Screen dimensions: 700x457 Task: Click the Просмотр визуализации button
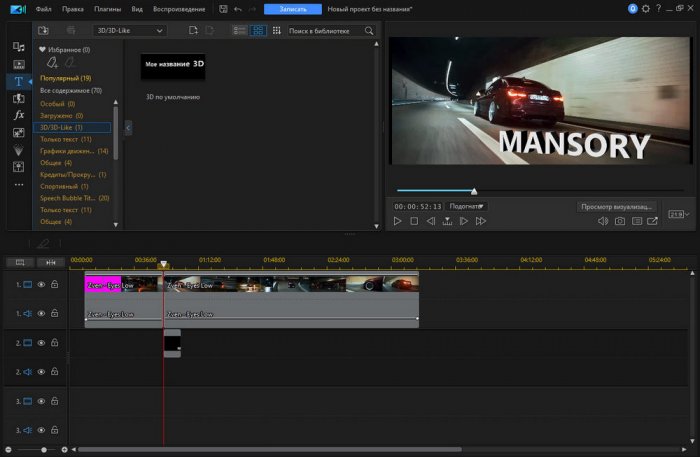pyautogui.click(x=614, y=206)
